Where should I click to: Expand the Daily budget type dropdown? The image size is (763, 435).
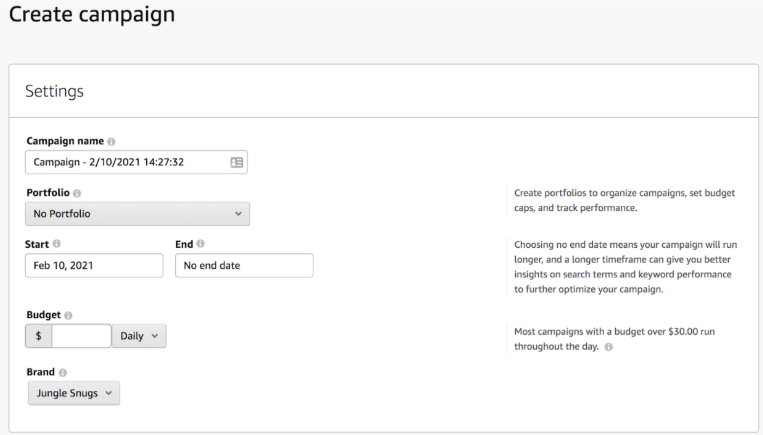pos(140,337)
